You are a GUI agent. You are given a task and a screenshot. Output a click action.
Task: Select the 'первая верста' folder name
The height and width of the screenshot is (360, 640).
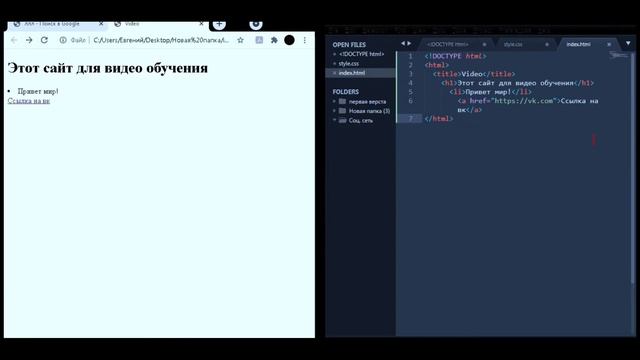click(x=367, y=102)
